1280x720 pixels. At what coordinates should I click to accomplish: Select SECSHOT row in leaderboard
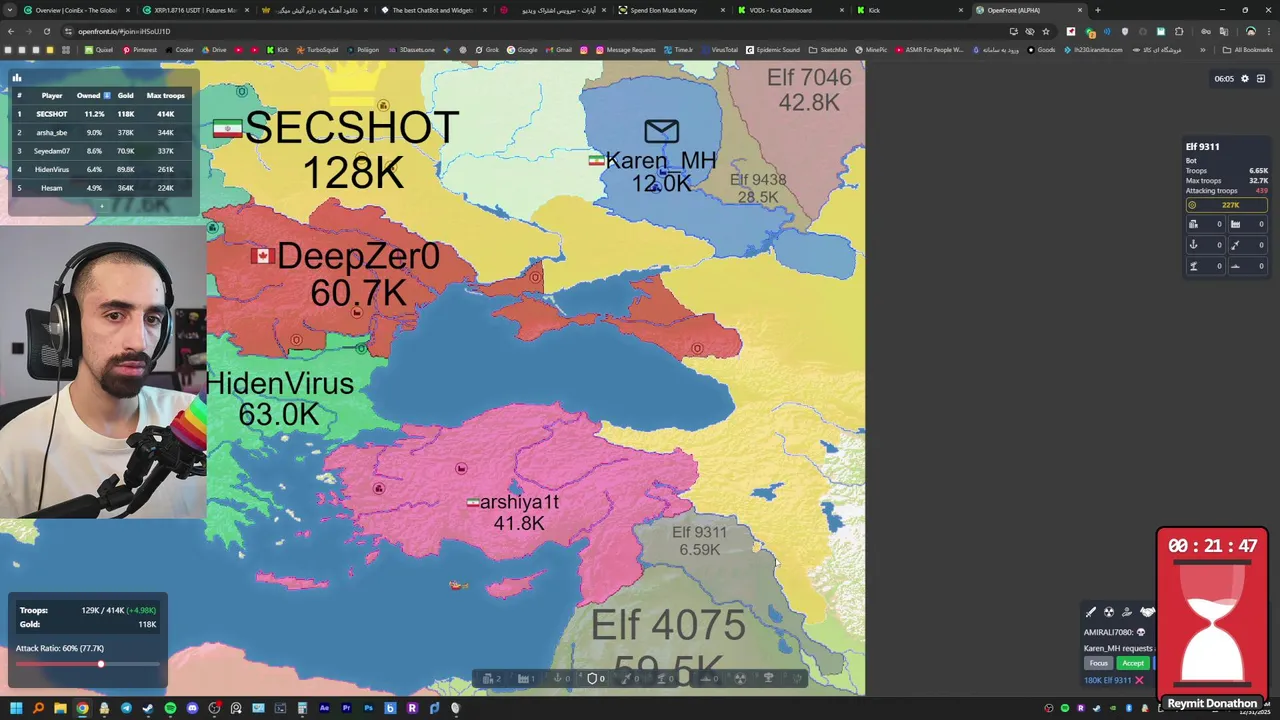tap(100, 114)
